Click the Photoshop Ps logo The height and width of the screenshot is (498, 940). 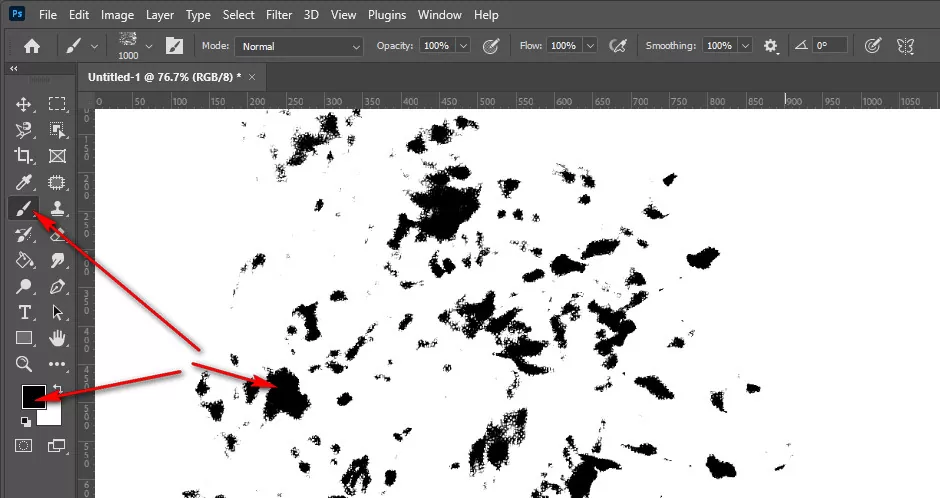tap(17, 14)
